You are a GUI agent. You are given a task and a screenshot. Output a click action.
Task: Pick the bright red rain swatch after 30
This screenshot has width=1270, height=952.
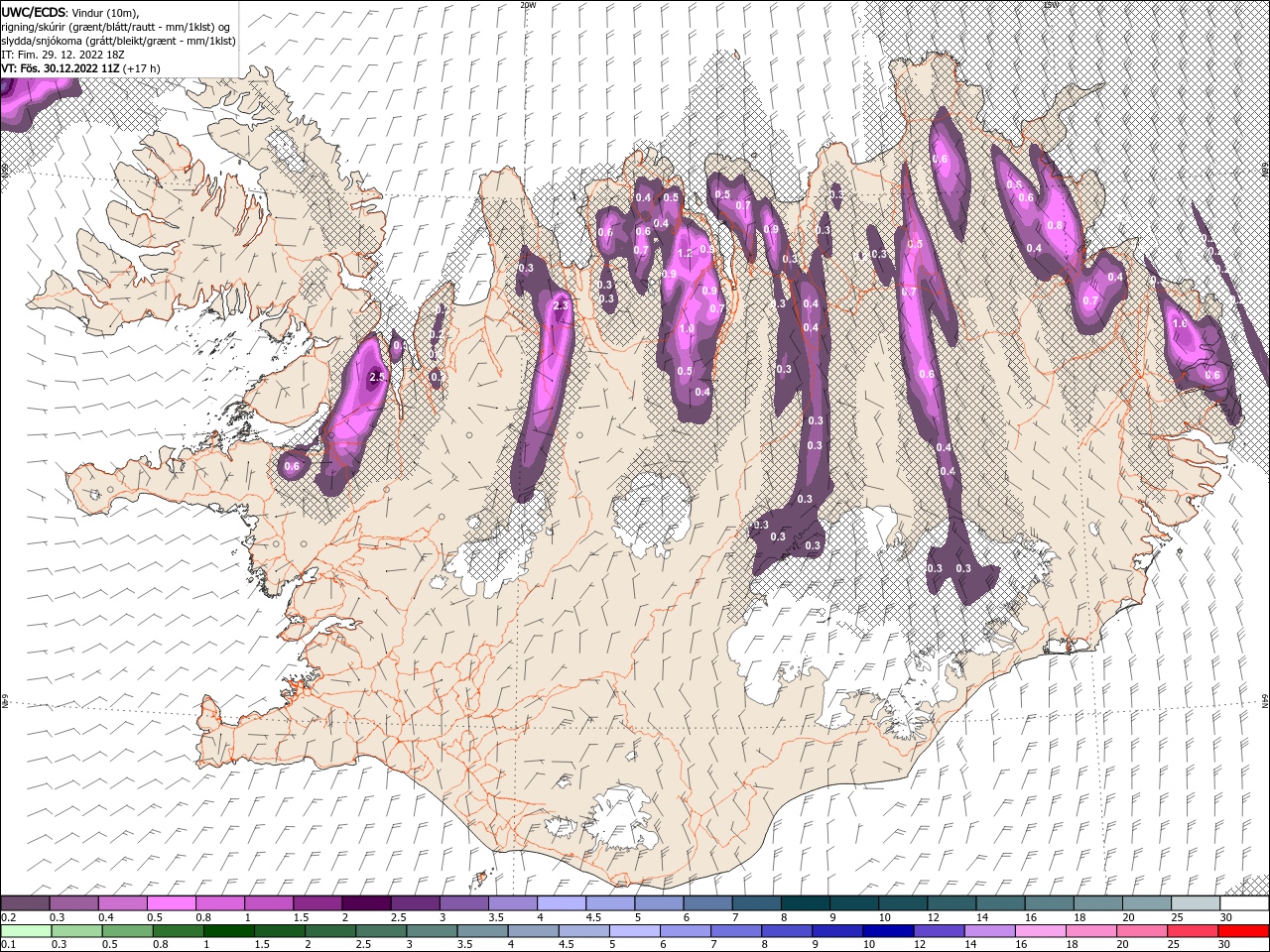point(1243,930)
